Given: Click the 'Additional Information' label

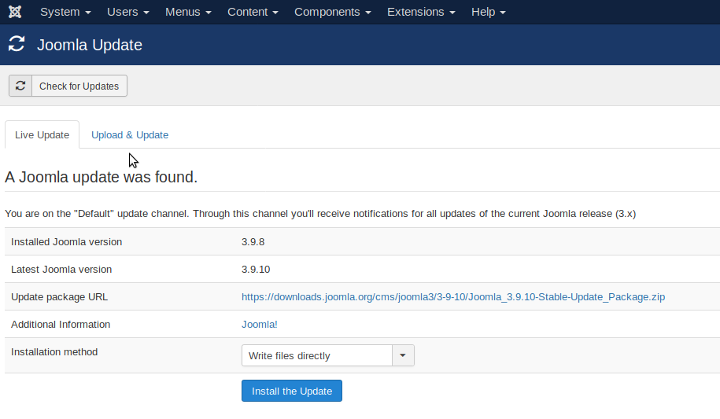Looking at the screenshot, I should pyautogui.click(x=61, y=324).
